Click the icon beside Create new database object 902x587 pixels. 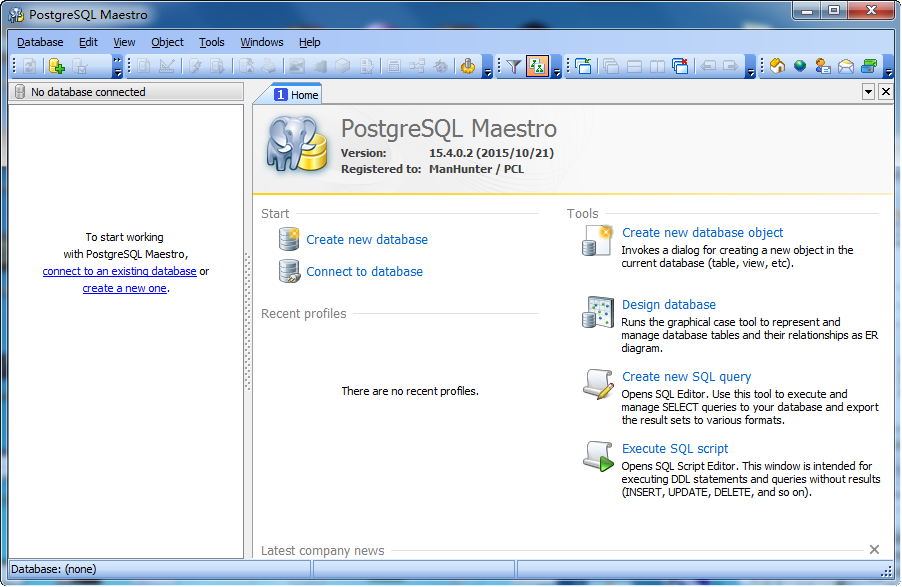597,240
